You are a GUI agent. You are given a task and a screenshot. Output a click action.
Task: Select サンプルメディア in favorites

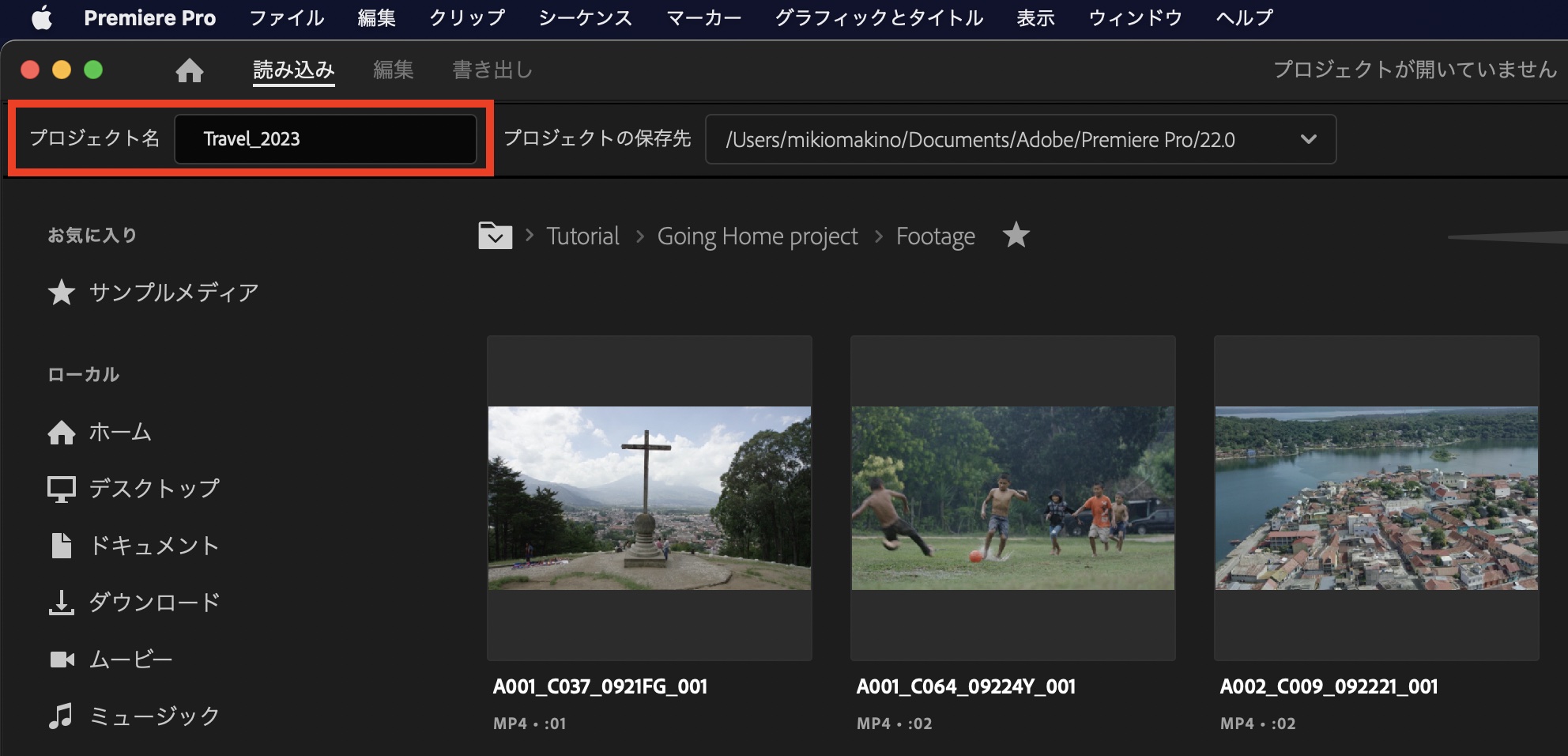pyautogui.click(x=174, y=293)
